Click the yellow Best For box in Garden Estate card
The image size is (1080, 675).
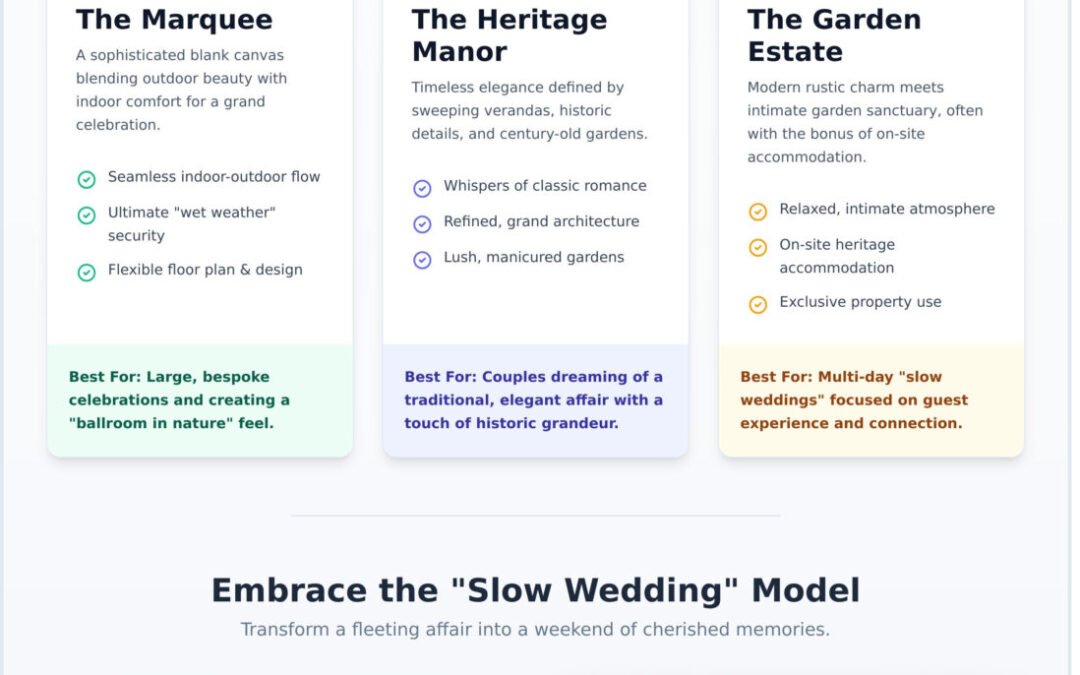pos(871,400)
